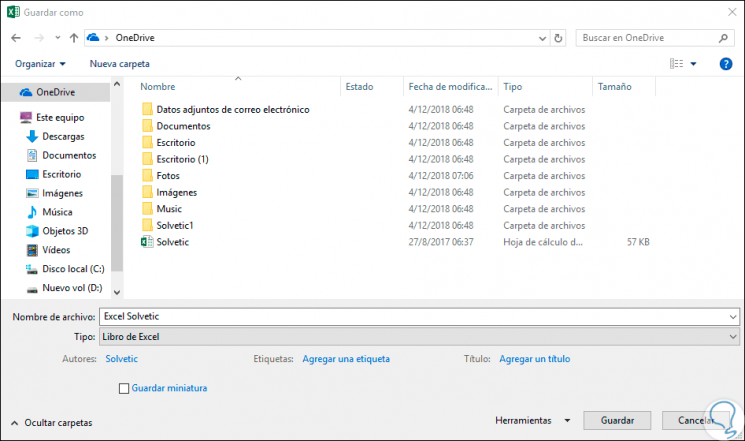
Task: Open the Organizar dropdown menu
Action: (x=41, y=63)
